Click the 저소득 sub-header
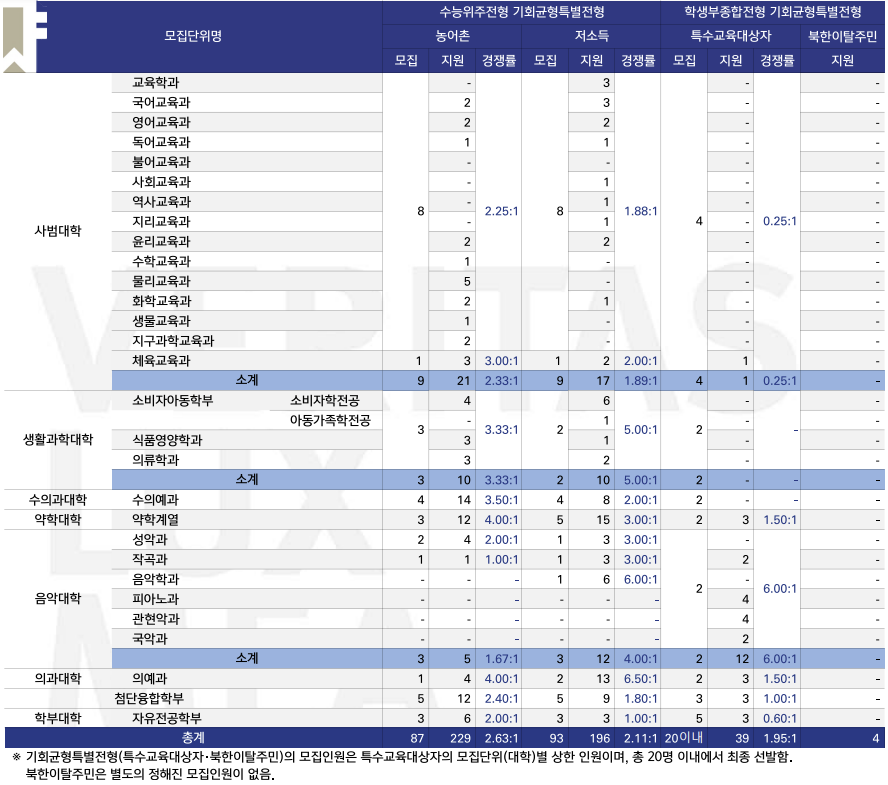 591,36
